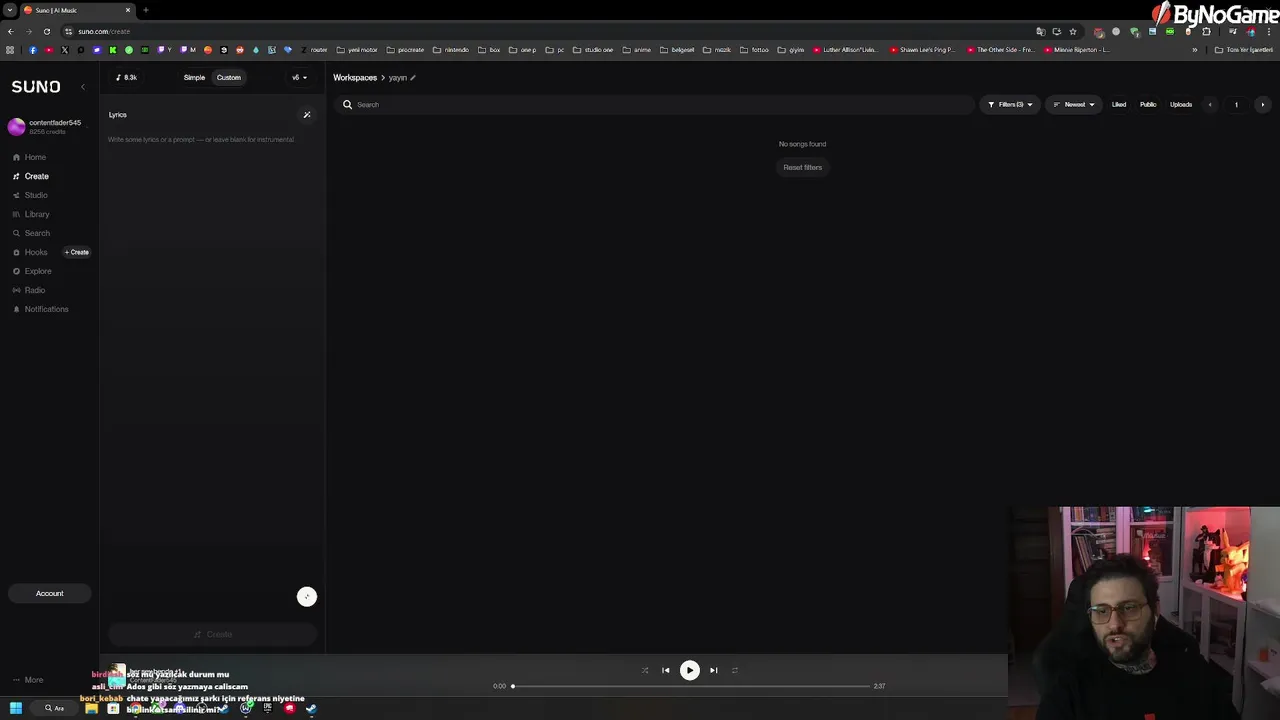Skip to next track in player
Viewport: 1280px width, 720px height.
[713, 670]
